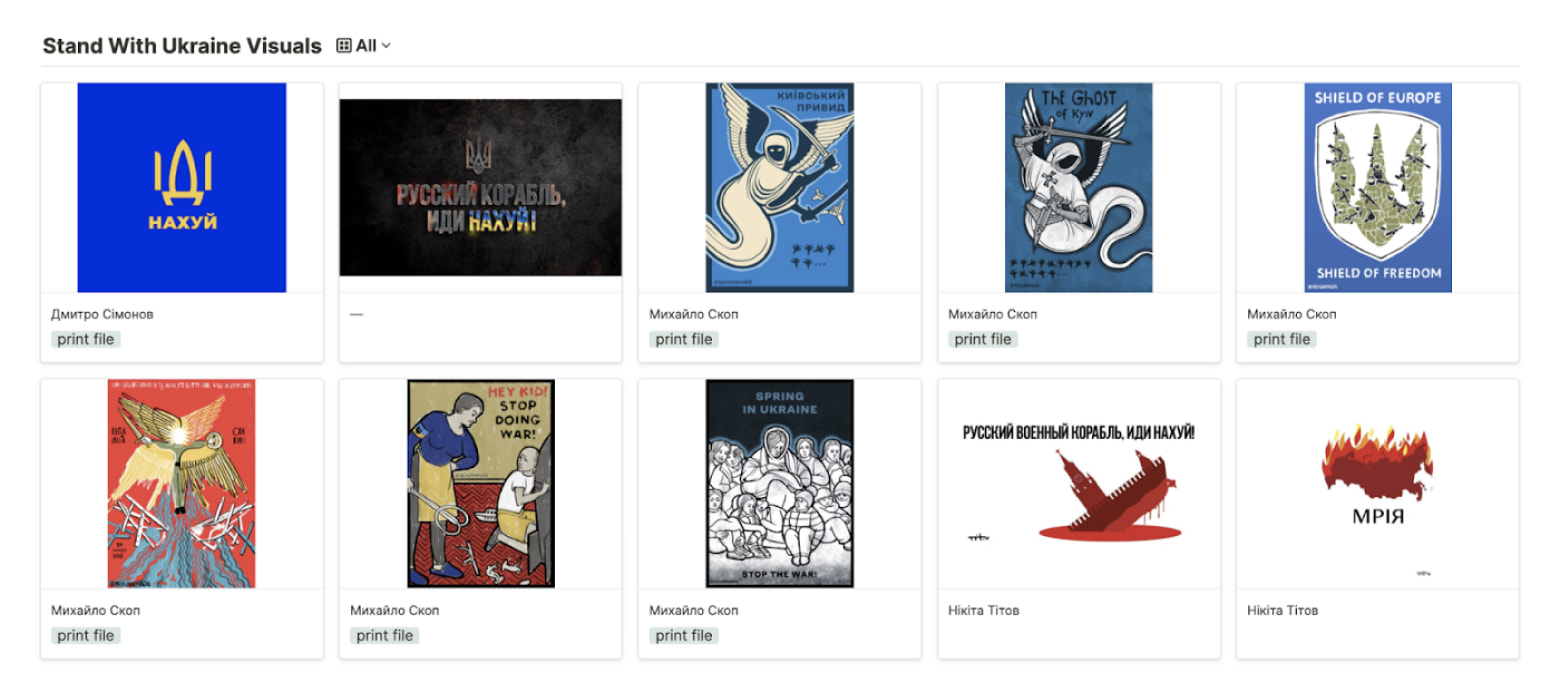Image resolution: width=1560 pixels, height=692 pixels.
Task: Open the blue trident poster thumbnail
Action: point(182,188)
